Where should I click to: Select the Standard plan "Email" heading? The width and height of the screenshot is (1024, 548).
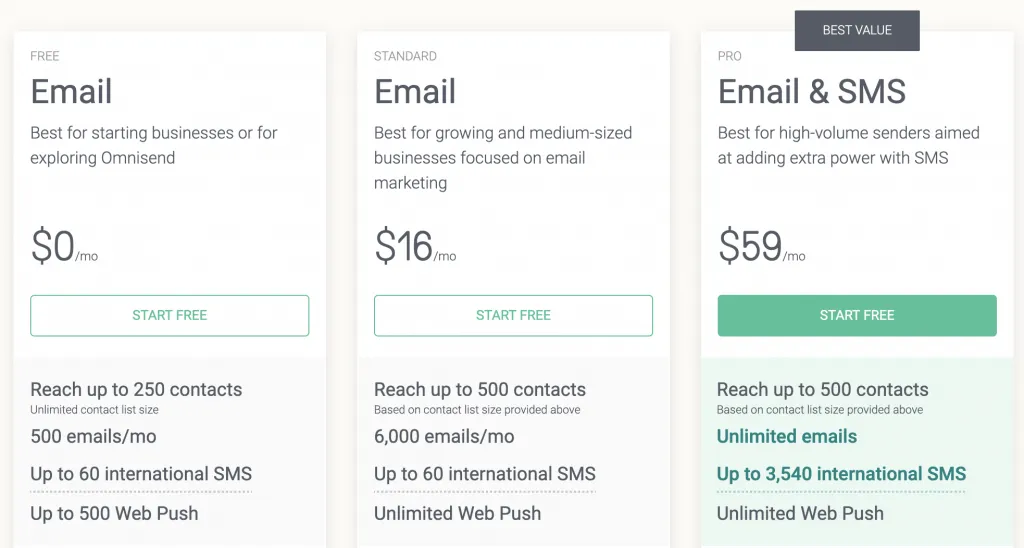click(415, 92)
